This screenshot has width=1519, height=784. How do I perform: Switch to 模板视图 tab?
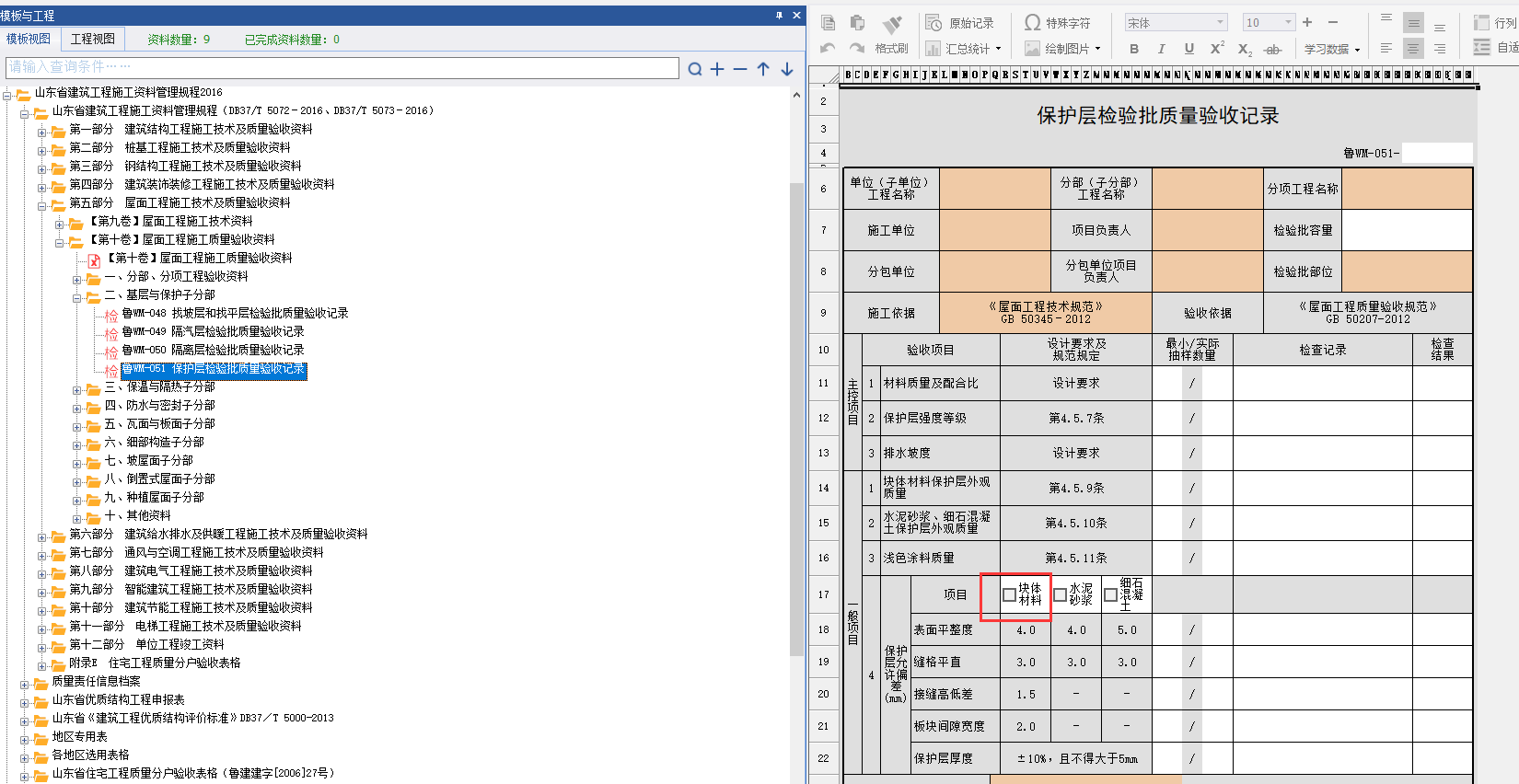pyautogui.click(x=29, y=39)
